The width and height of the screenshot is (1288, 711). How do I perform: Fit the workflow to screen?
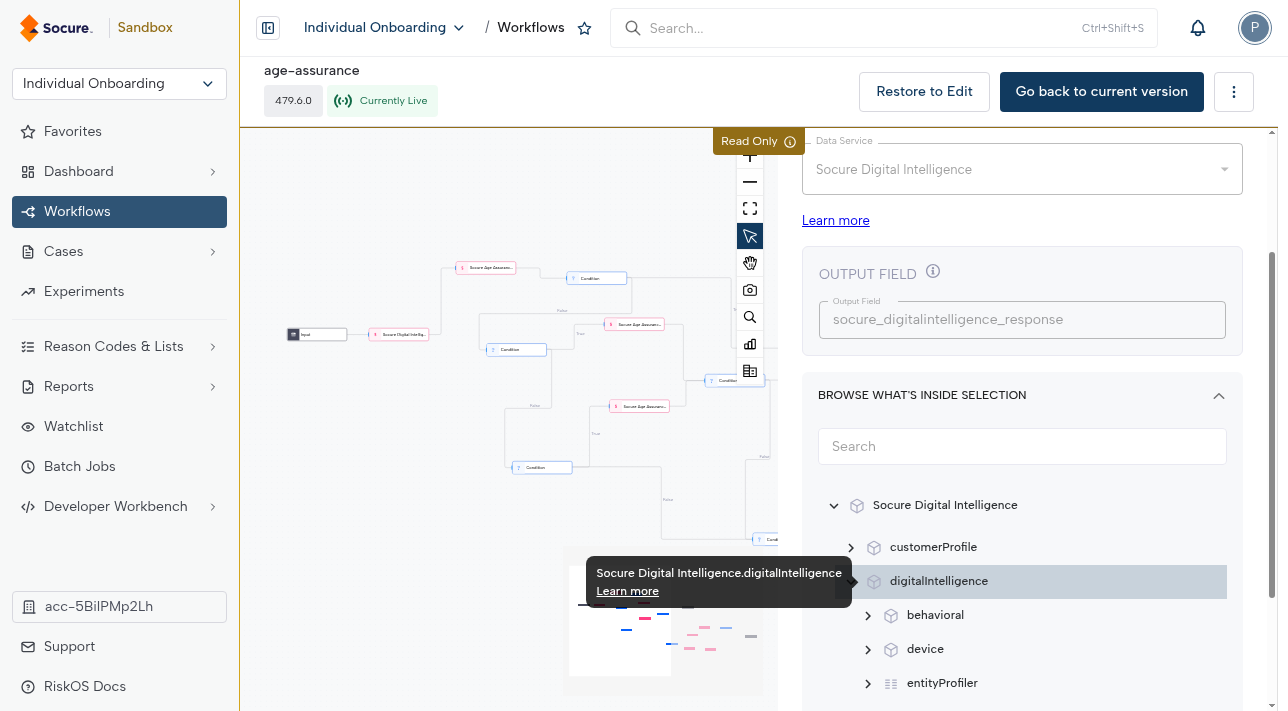(x=750, y=209)
